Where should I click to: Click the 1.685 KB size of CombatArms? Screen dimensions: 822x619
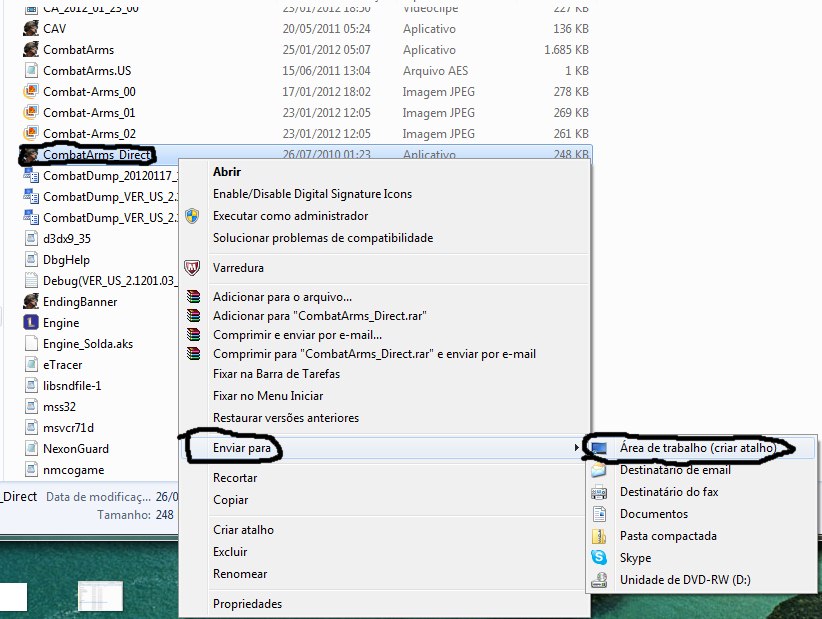click(566, 50)
